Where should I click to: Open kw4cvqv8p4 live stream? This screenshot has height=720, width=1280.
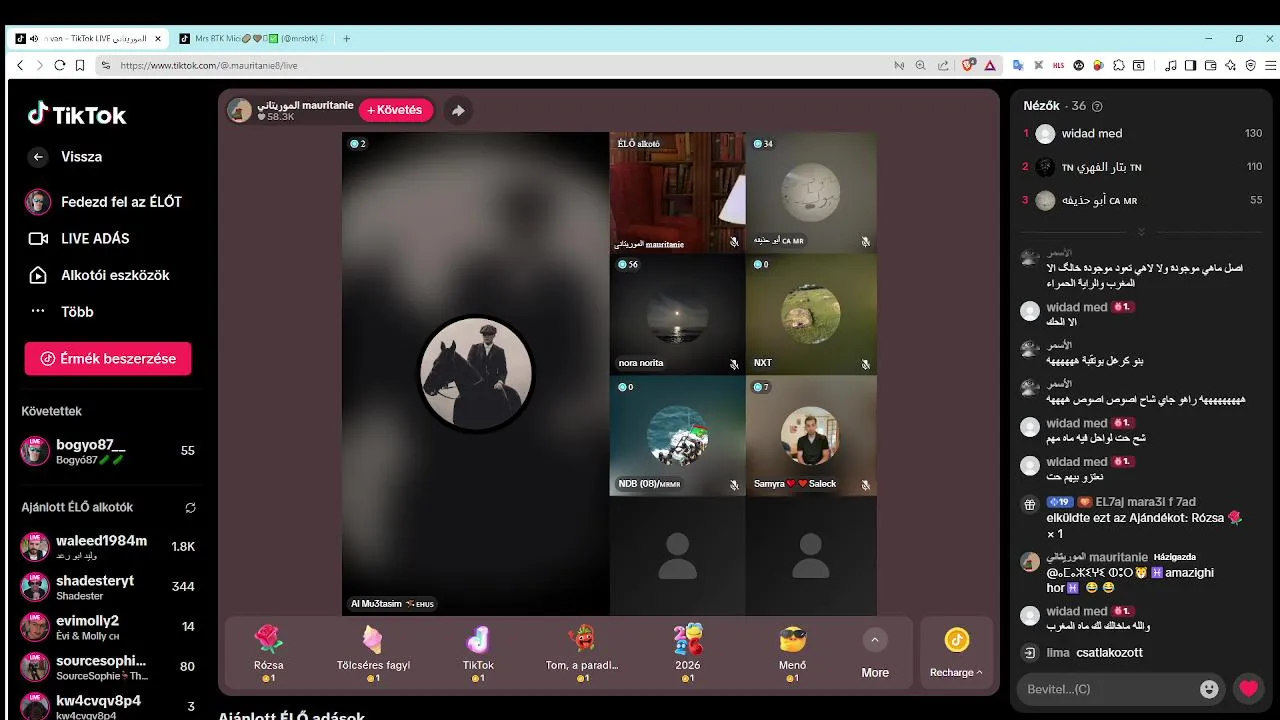point(108,706)
